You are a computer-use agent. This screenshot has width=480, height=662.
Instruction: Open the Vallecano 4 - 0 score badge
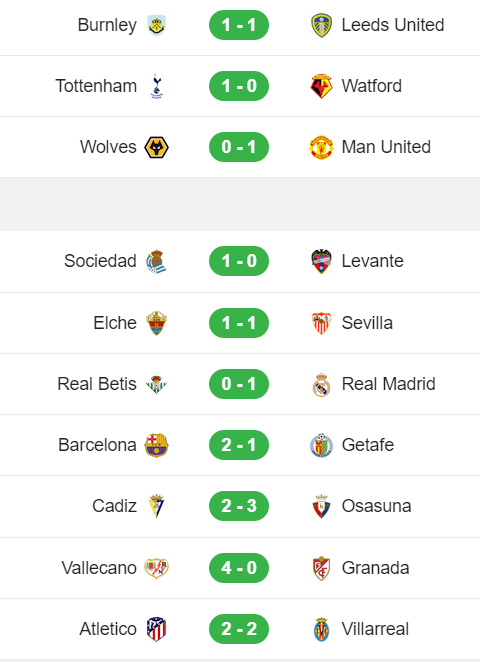pyautogui.click(x=239, y=568)
